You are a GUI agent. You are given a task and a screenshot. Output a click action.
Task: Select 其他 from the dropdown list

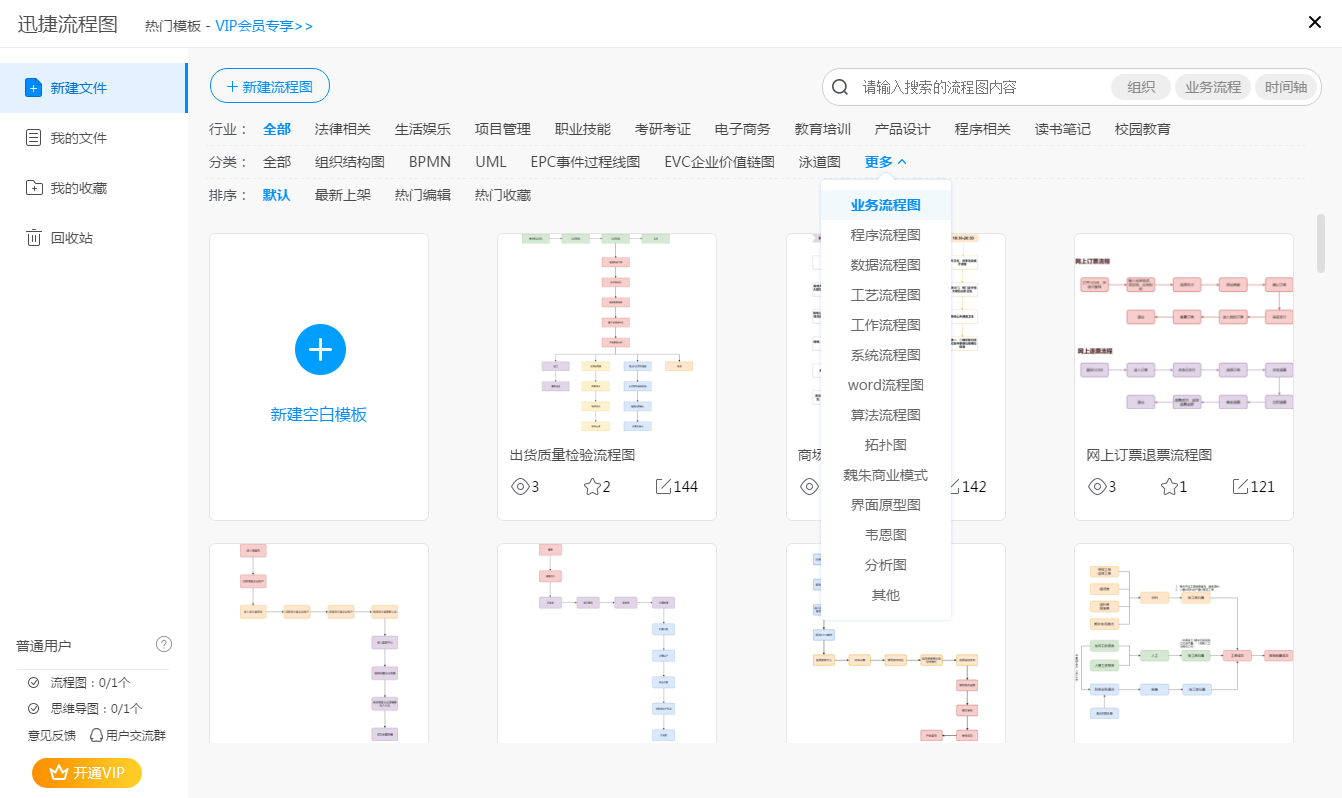click(x=886, y=595)
